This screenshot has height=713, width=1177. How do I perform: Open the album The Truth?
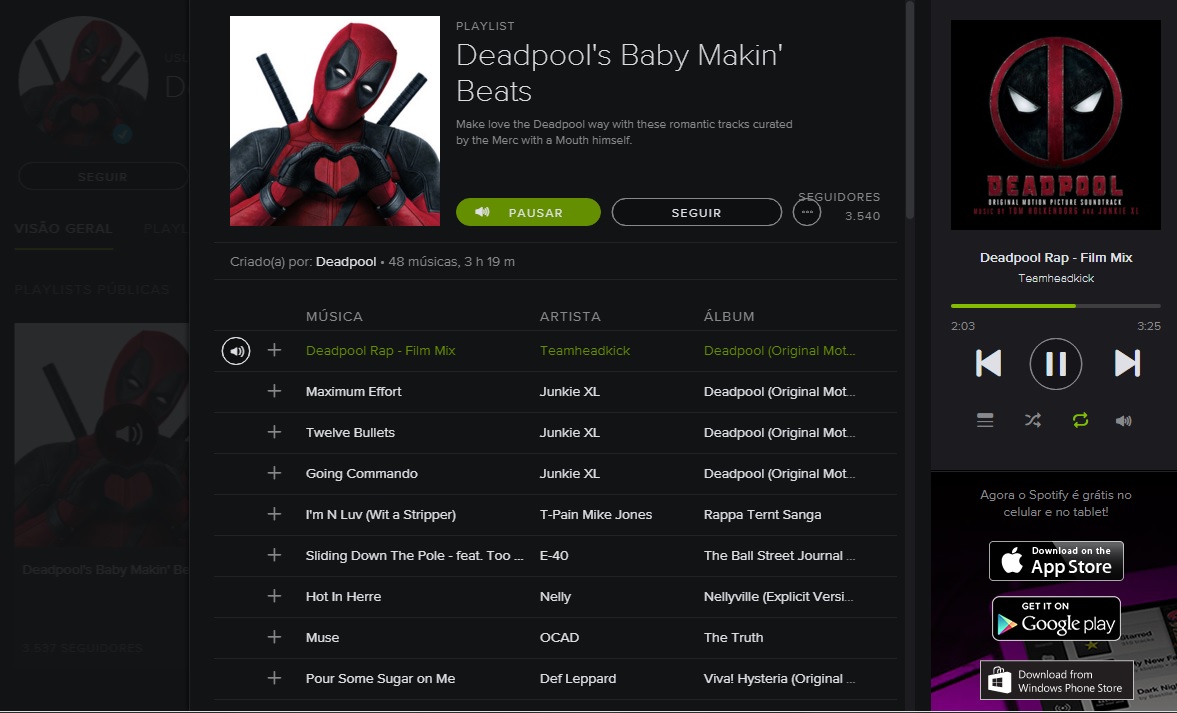pyautogui.click(x=733, y=637)
